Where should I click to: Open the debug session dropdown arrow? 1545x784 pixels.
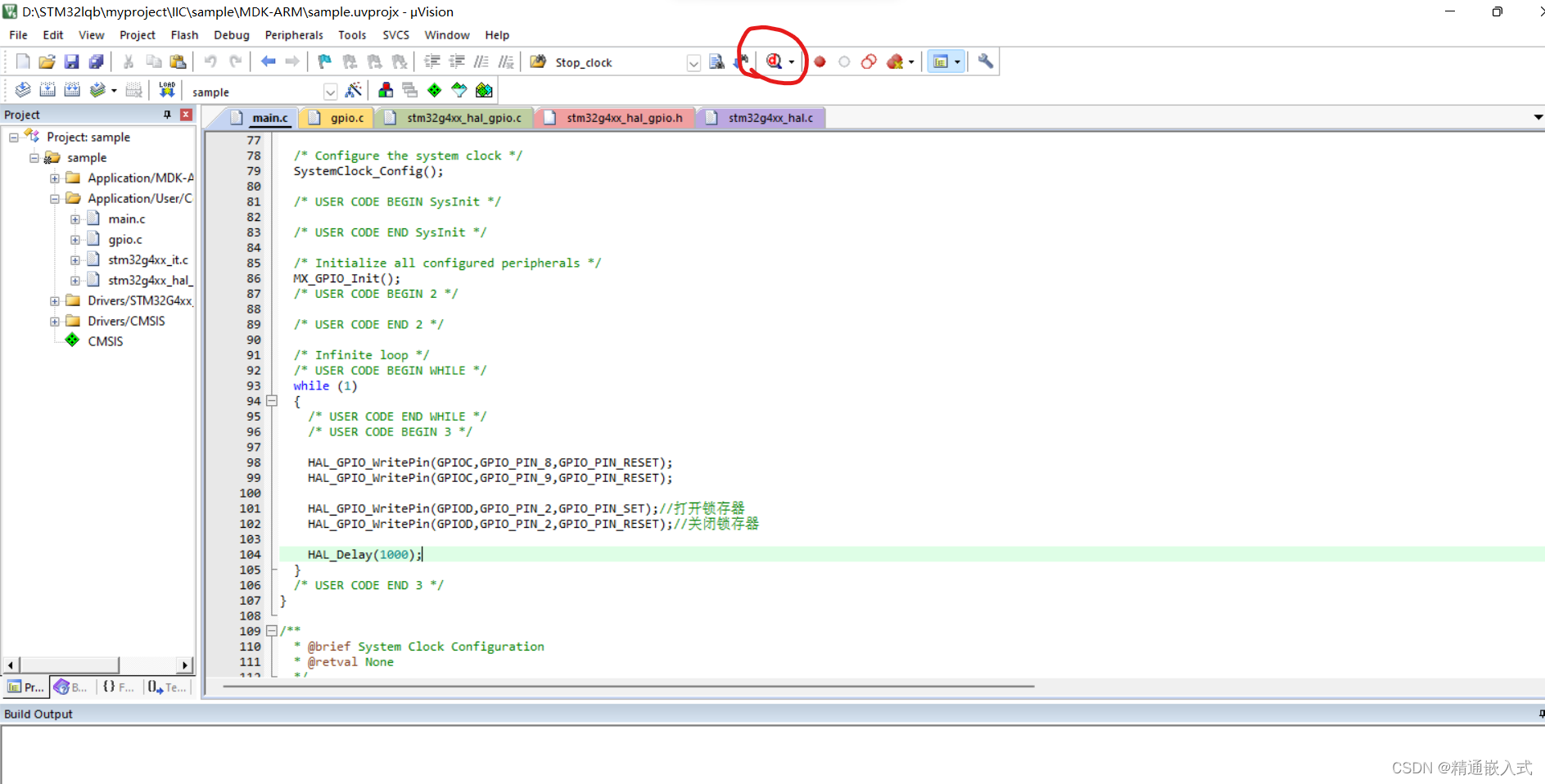tap(792, 62)
